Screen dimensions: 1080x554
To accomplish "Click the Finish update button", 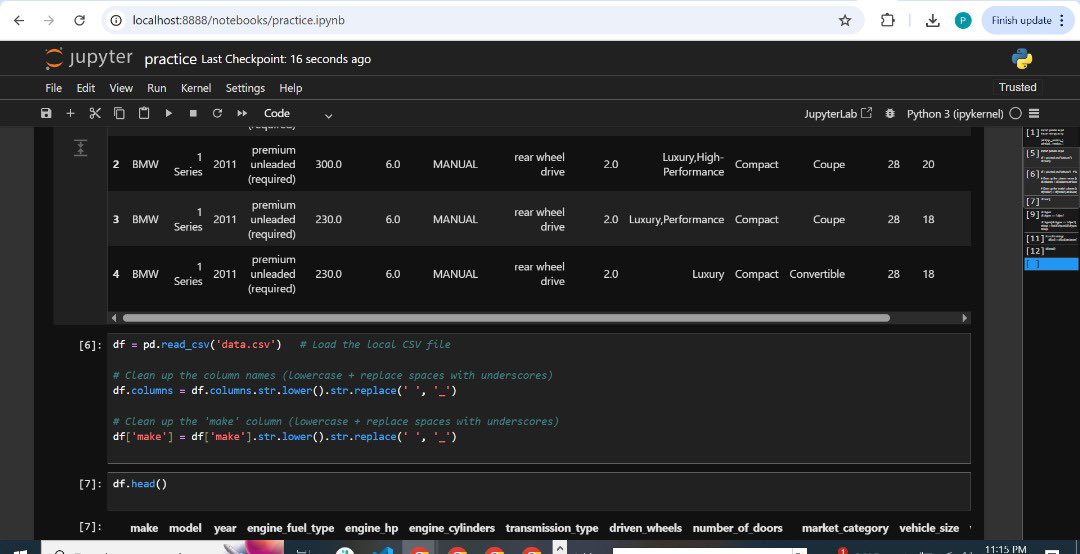I will pos(1021,21).
